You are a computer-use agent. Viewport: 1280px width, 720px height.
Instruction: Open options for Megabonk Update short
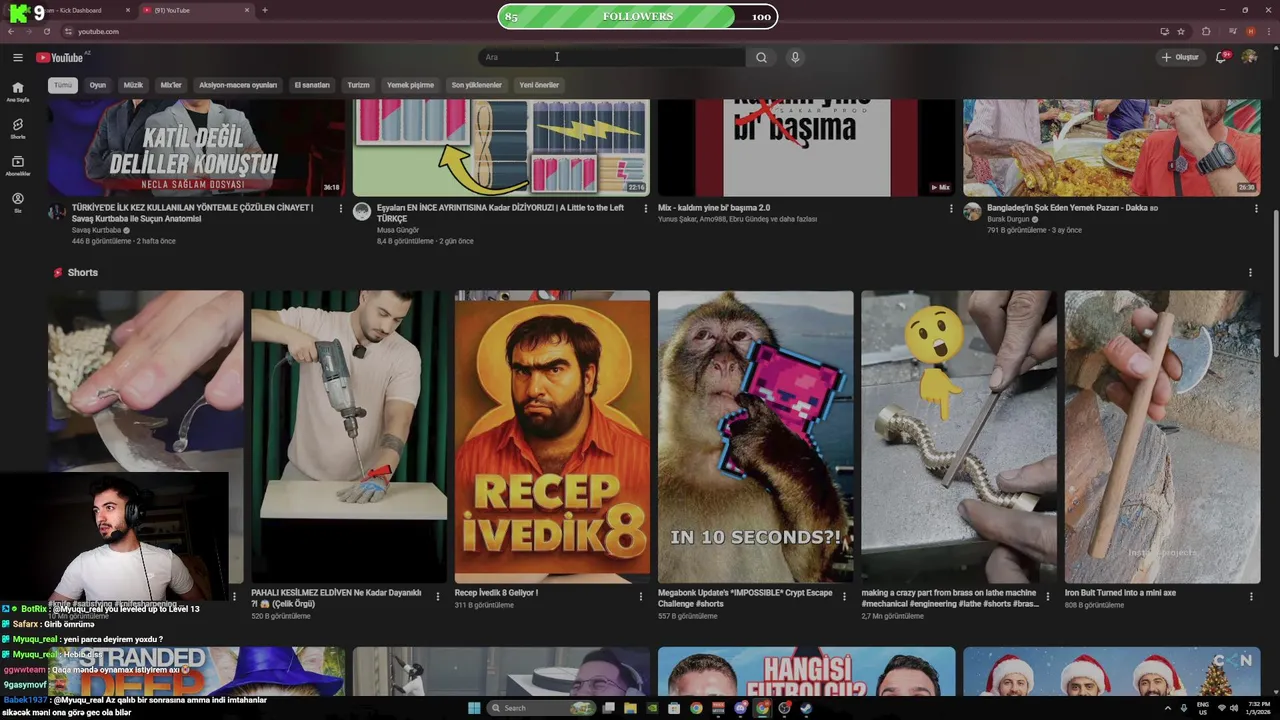844,597
